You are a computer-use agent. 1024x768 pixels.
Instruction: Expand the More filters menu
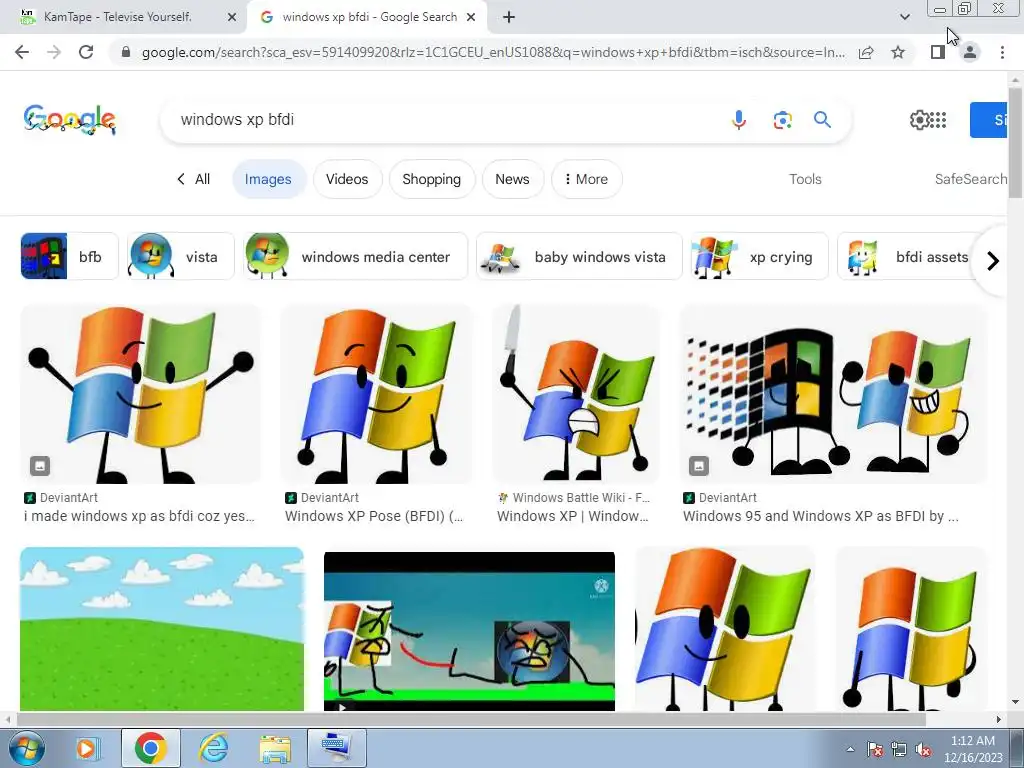tap(586, 179)
